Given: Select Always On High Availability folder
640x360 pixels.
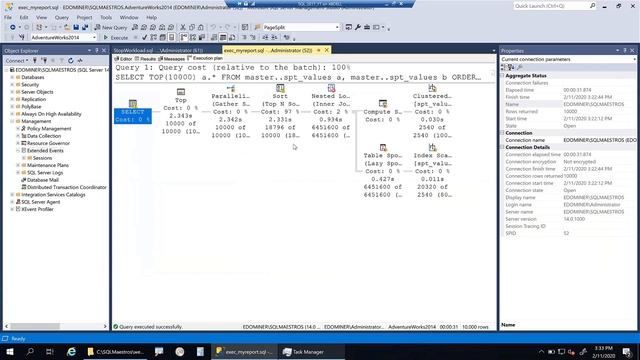Looking at the screenshot, I should [51, 114].
